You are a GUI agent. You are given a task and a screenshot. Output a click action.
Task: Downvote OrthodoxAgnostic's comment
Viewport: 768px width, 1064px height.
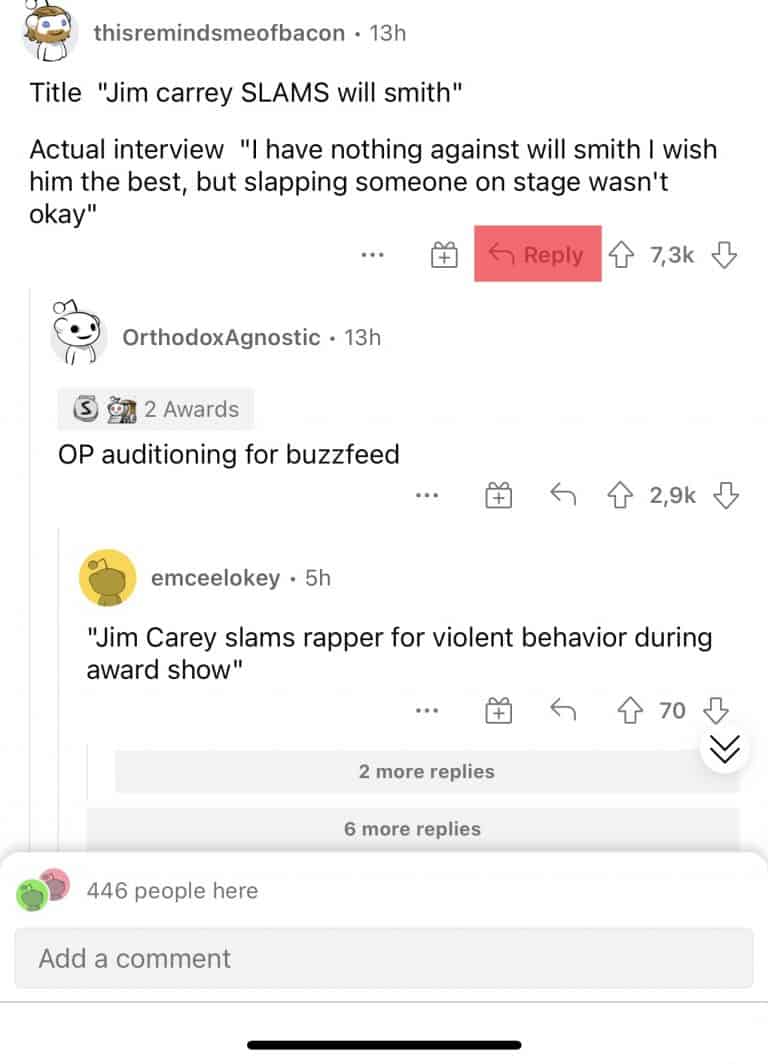726,495
